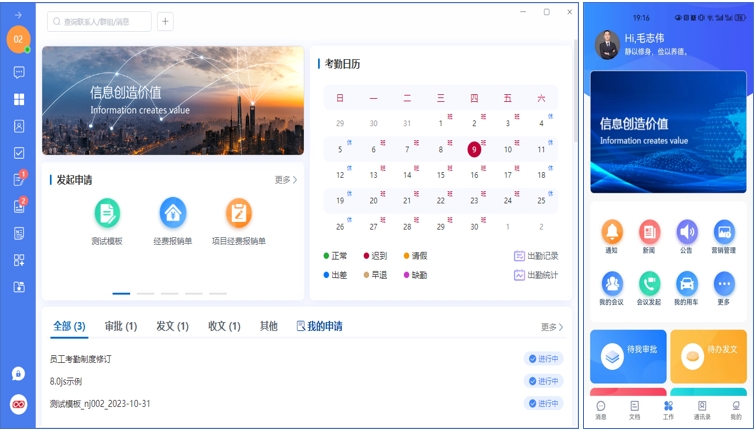
Task: Open the 项目经费报销单 orange icon
Action: pyautogui.click(x=238, y=213)
